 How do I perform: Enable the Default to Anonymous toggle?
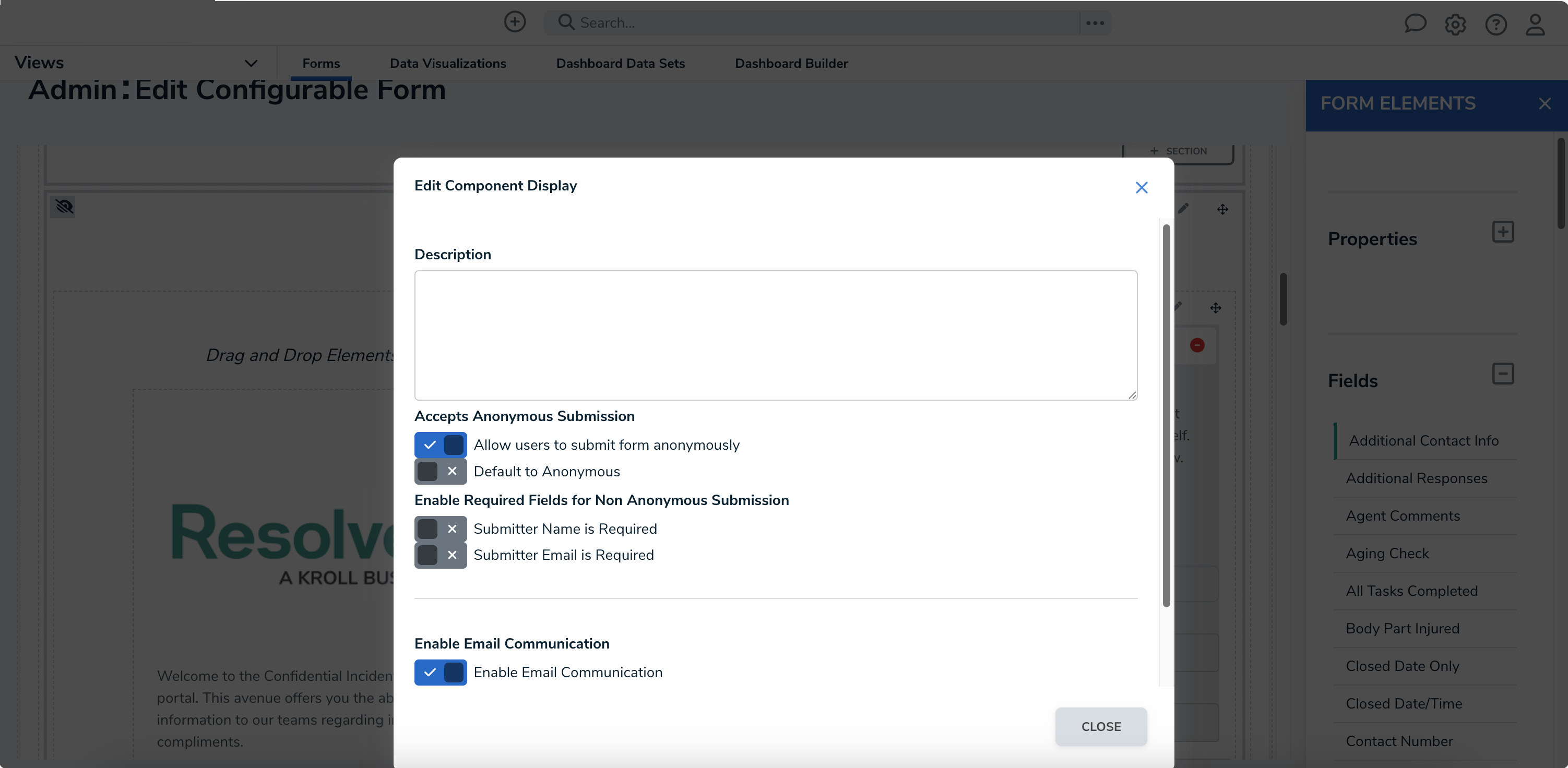440,471
